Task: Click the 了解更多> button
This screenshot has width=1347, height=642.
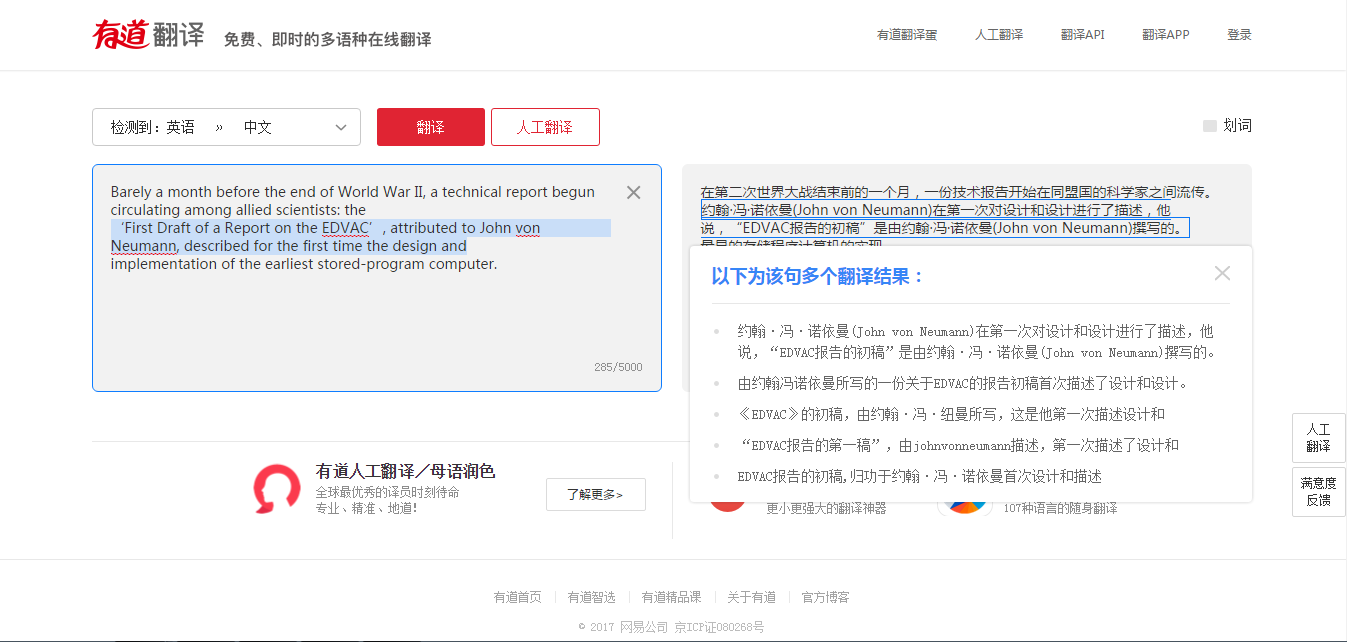Action: 595,494
